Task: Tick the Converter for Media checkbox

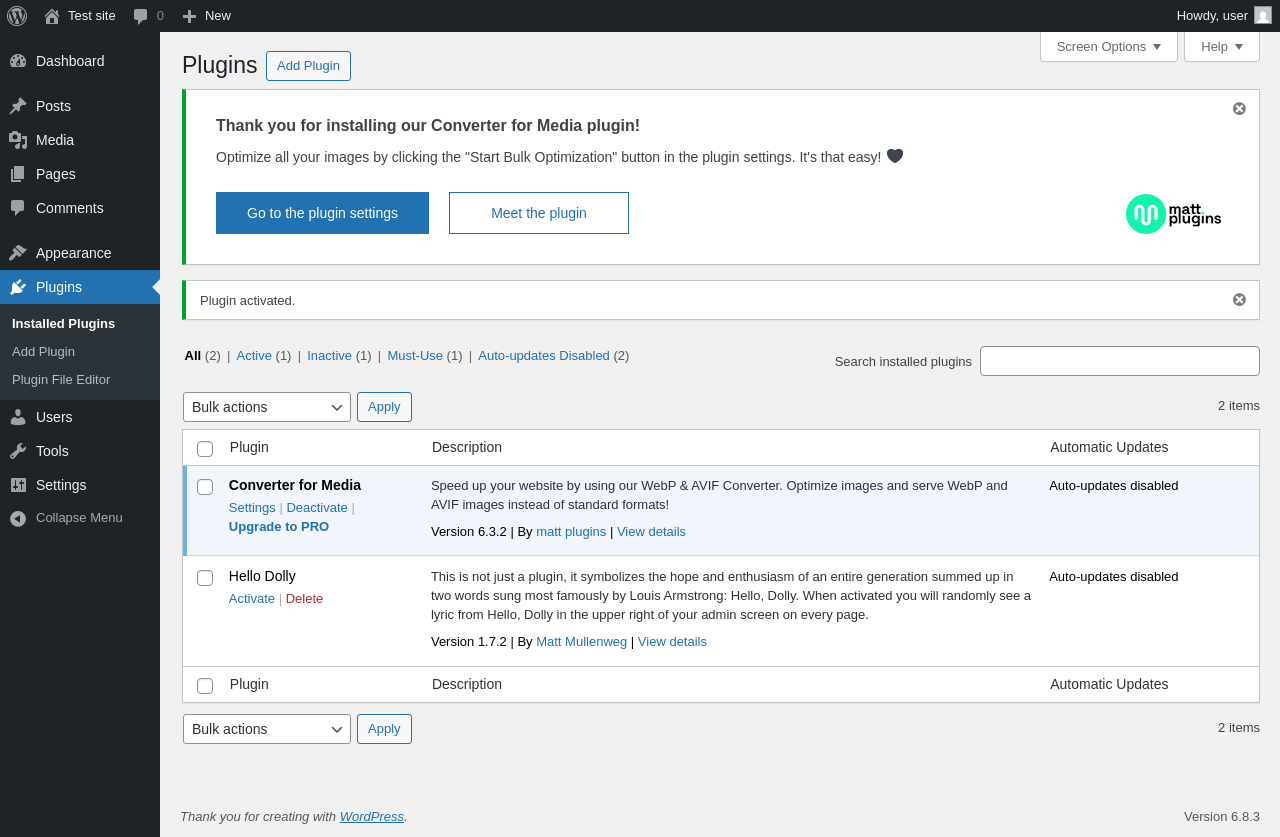Action: (205, 487)
